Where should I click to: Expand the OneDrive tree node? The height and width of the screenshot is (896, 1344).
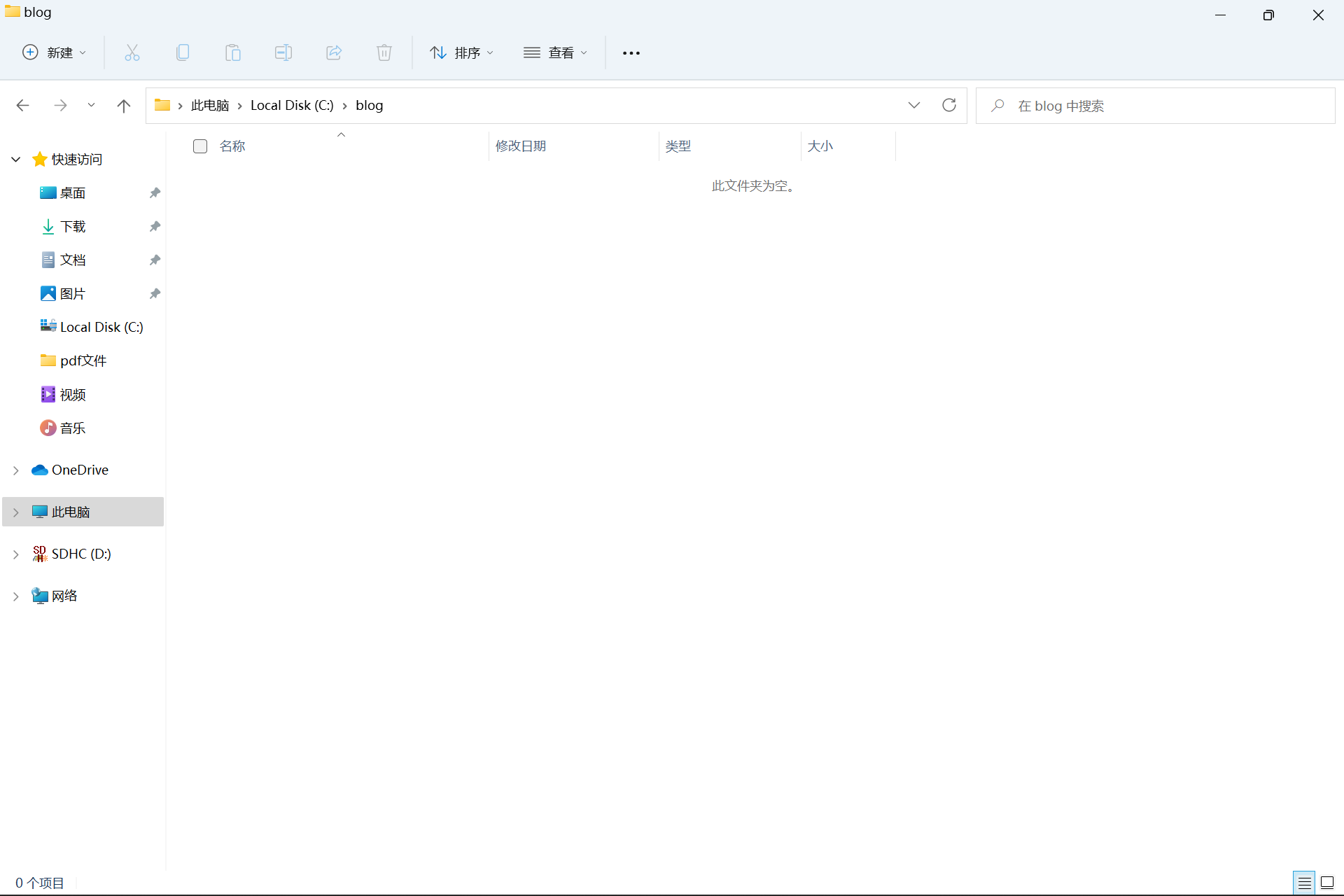(15, 470)
